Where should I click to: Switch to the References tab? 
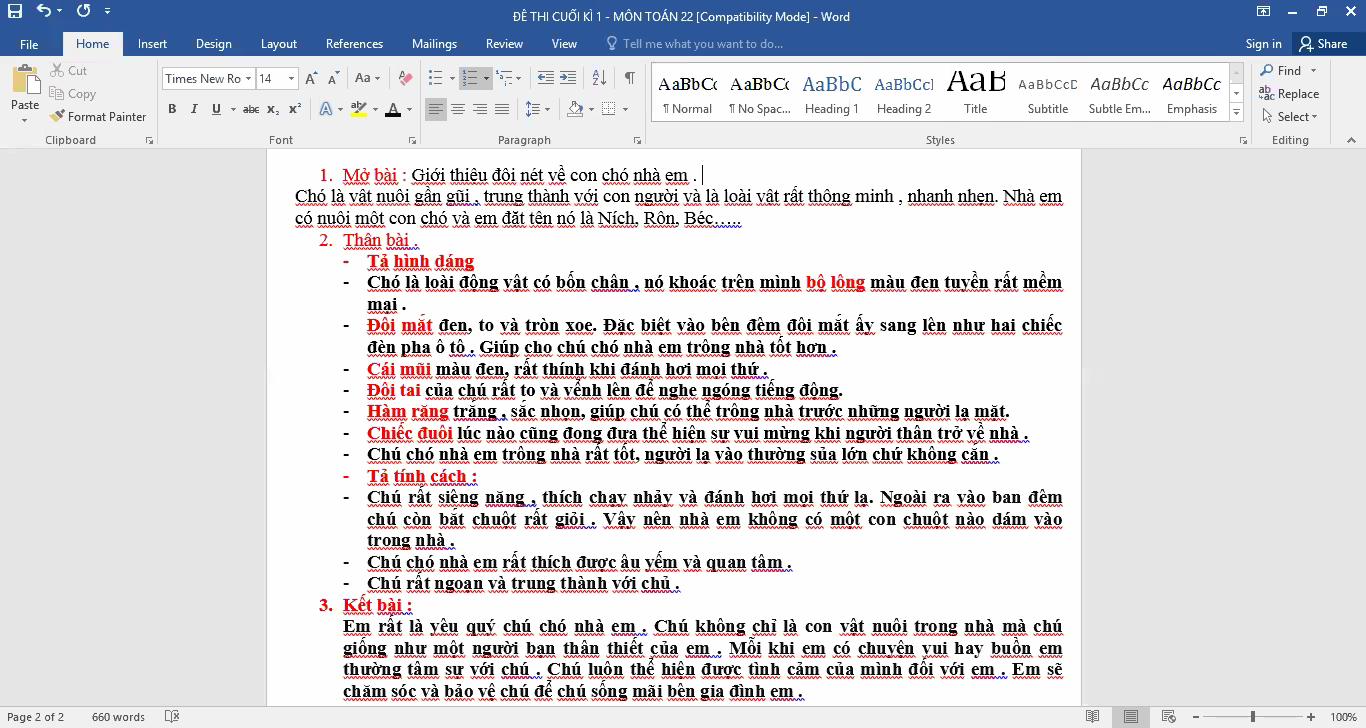pyautogui.click(x=354, y=44)
